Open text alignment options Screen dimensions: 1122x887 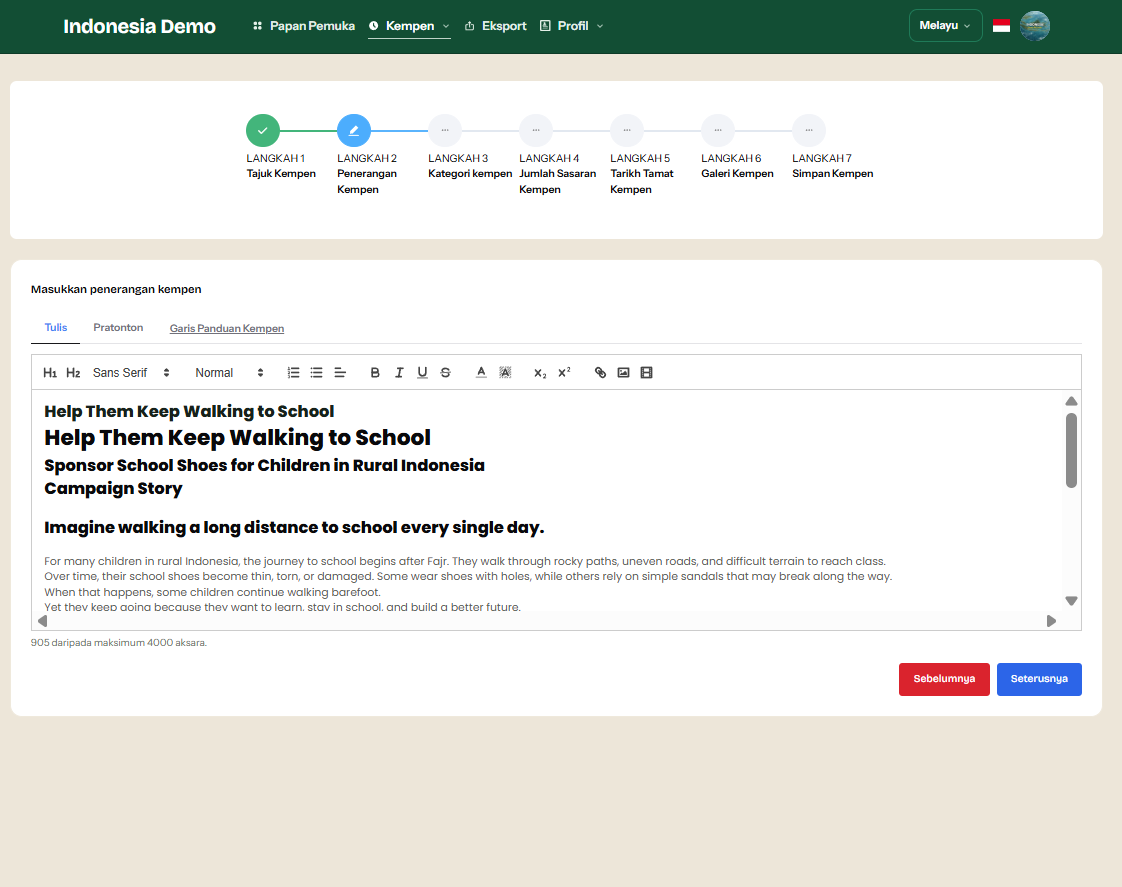pyautogui.click(x=340, y=373)
